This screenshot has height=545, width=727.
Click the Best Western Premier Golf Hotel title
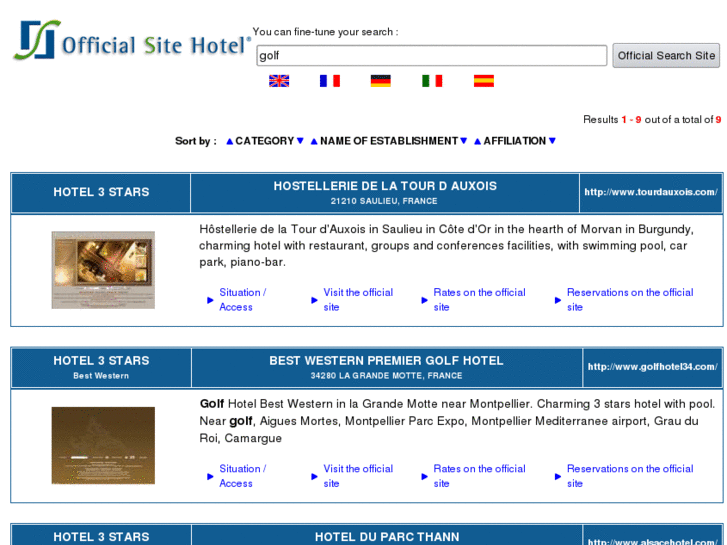point(386,361)
